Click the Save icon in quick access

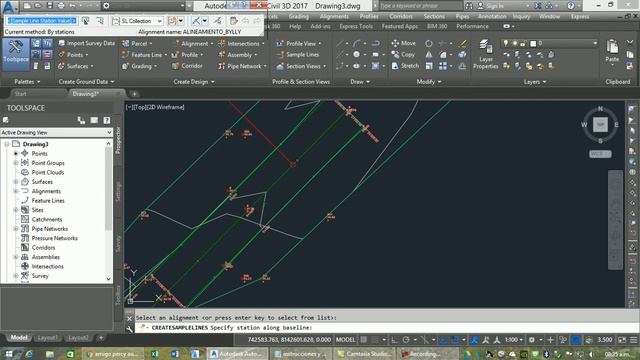50,6
